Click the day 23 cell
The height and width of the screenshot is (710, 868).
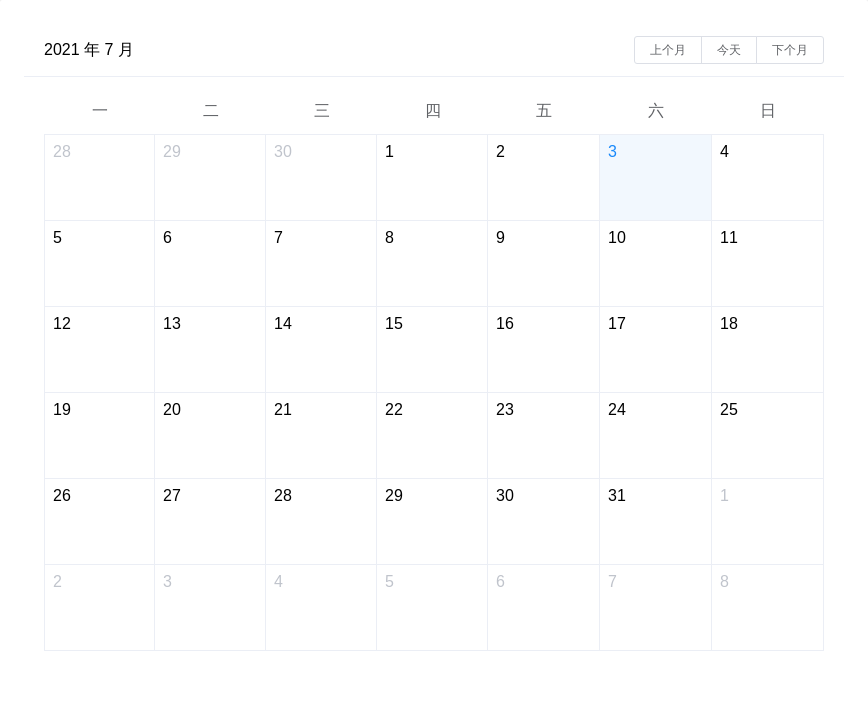pos(543,436)
